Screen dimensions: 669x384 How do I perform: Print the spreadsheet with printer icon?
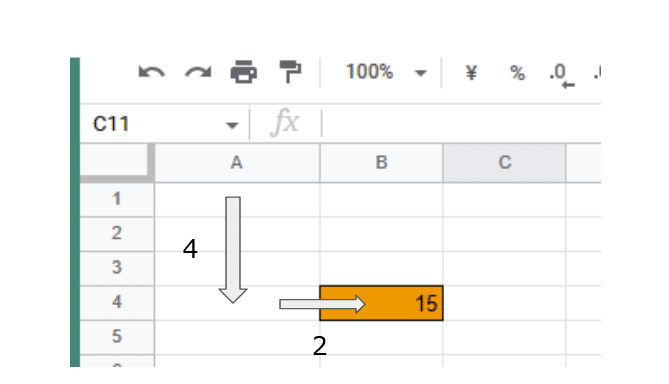point(244,72)
